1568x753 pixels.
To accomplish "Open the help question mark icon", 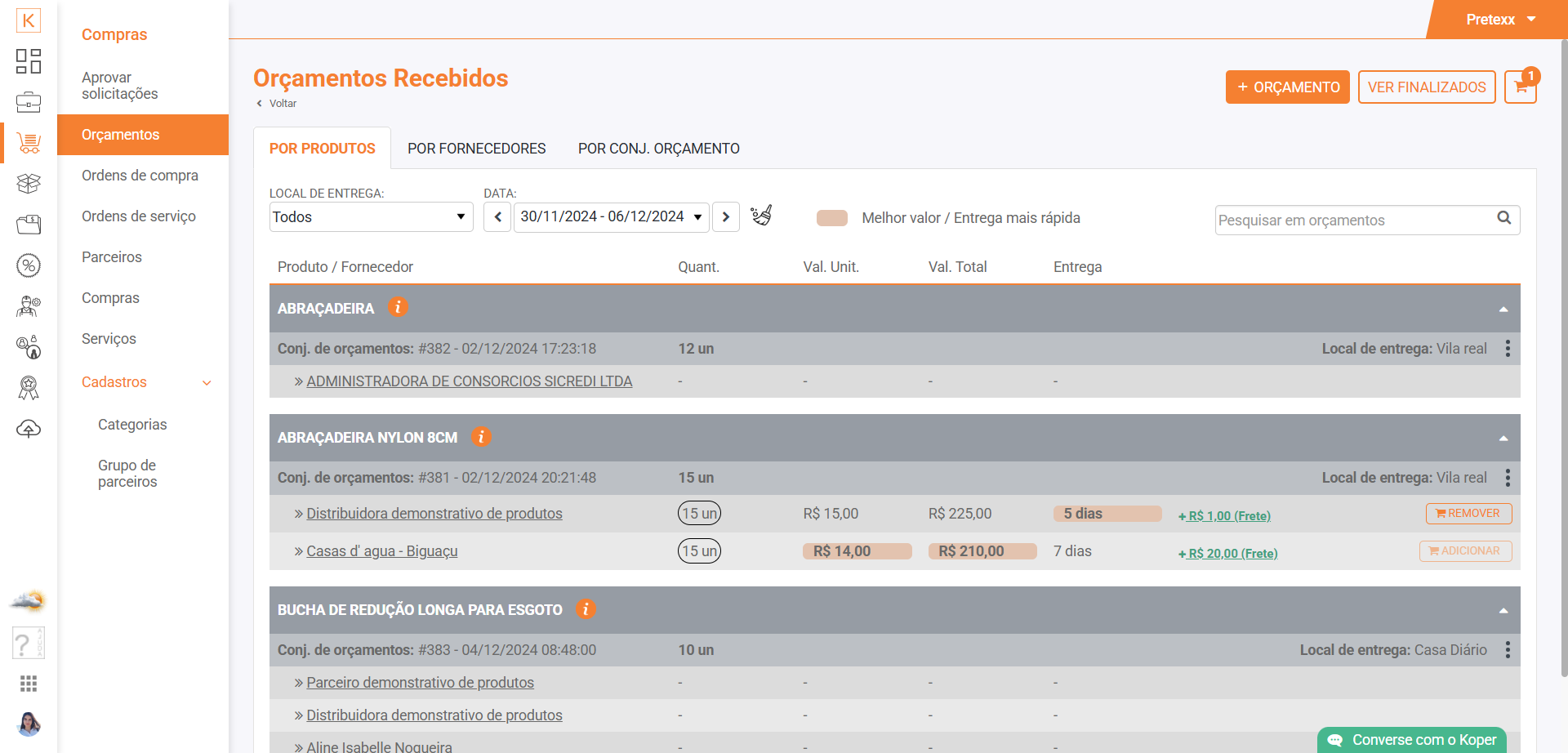I will [27, 644].
